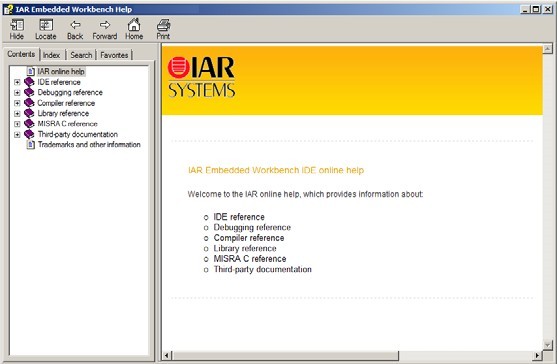Click the help window title bar icon
This screenshot has width=557, height=364.
pyautogui.click(x=8, y=9)
